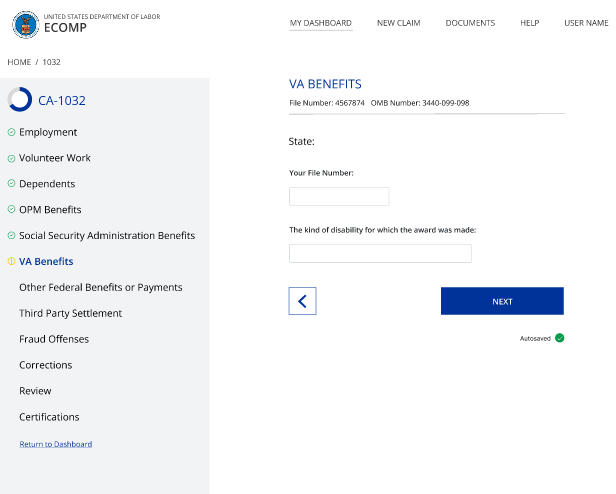Screen dimensions: 616x494
Task: Click the green Autosaved checkmark indicator
Action: (559, 338)
